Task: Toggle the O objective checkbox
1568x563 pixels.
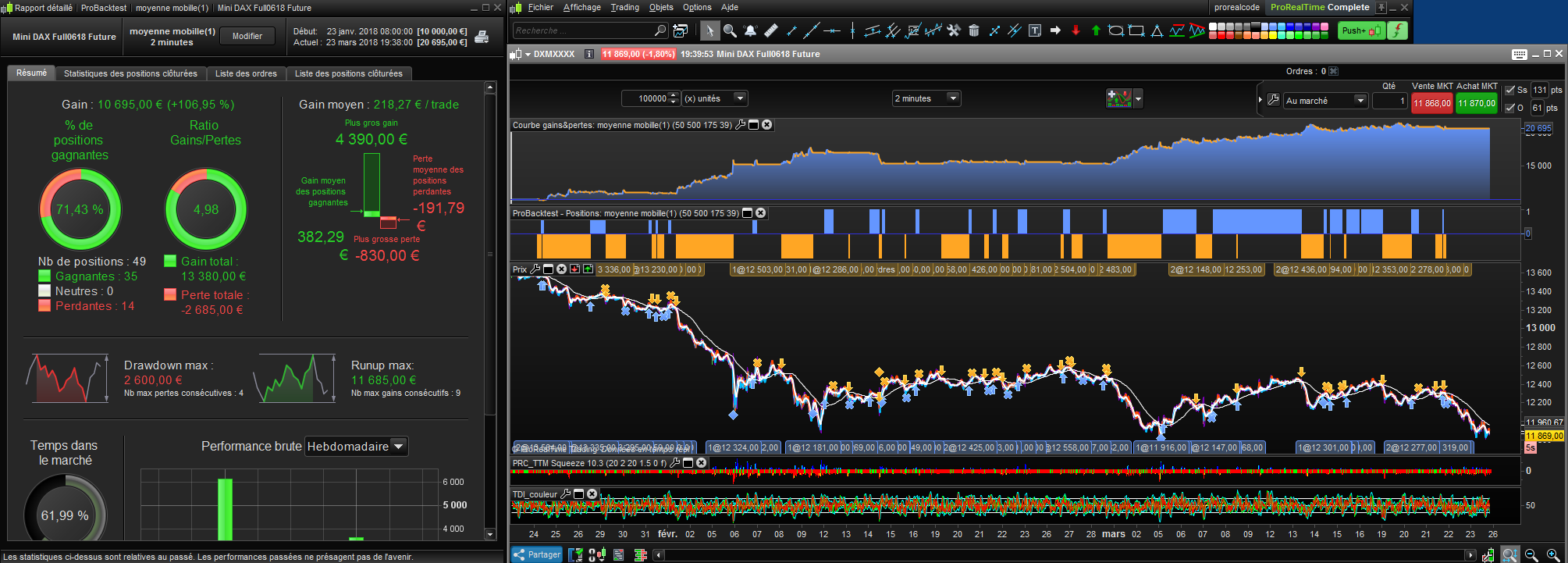Action: tap(1509, 108)
